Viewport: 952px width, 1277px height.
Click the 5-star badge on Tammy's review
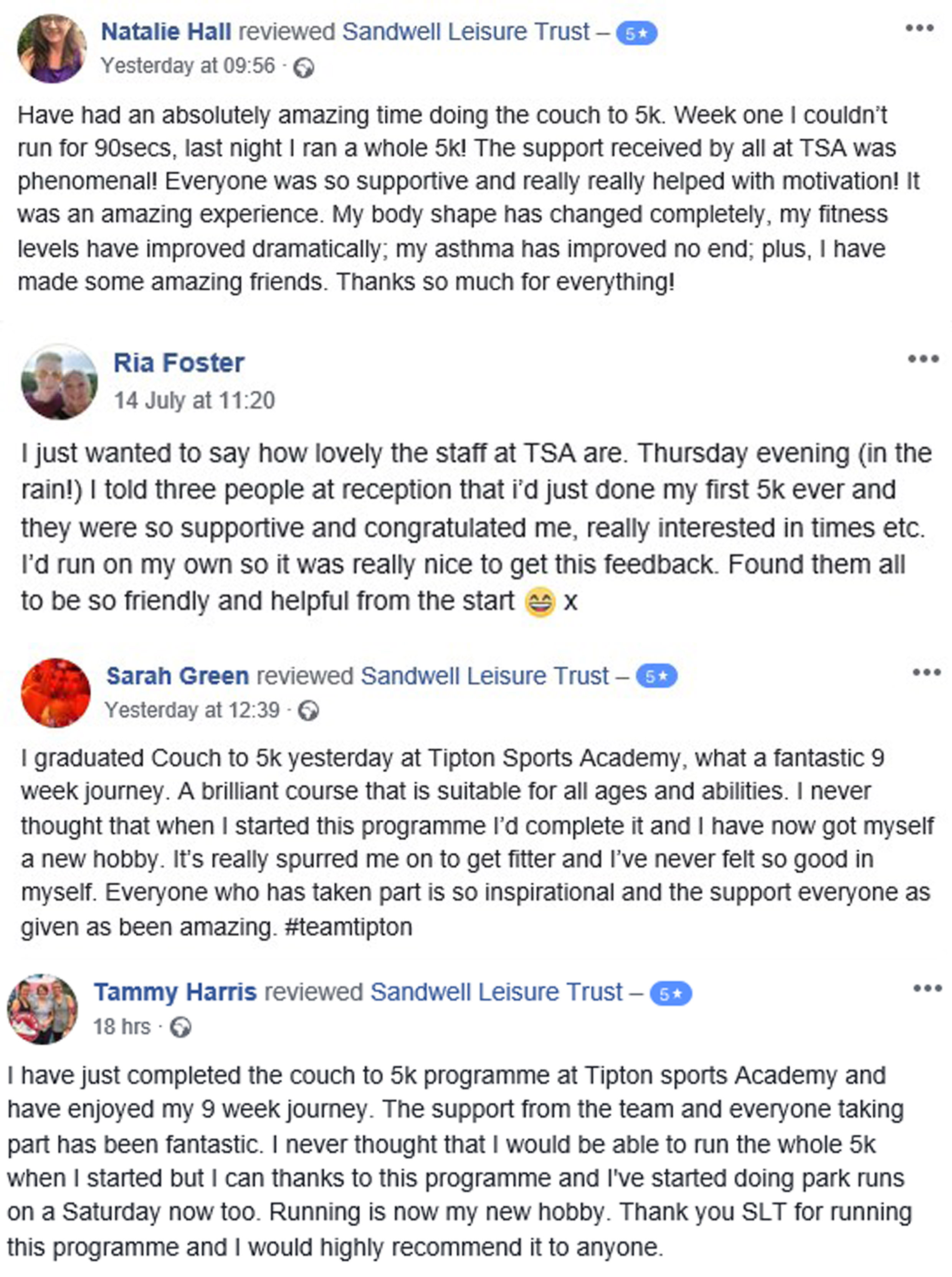pos(670,994)
